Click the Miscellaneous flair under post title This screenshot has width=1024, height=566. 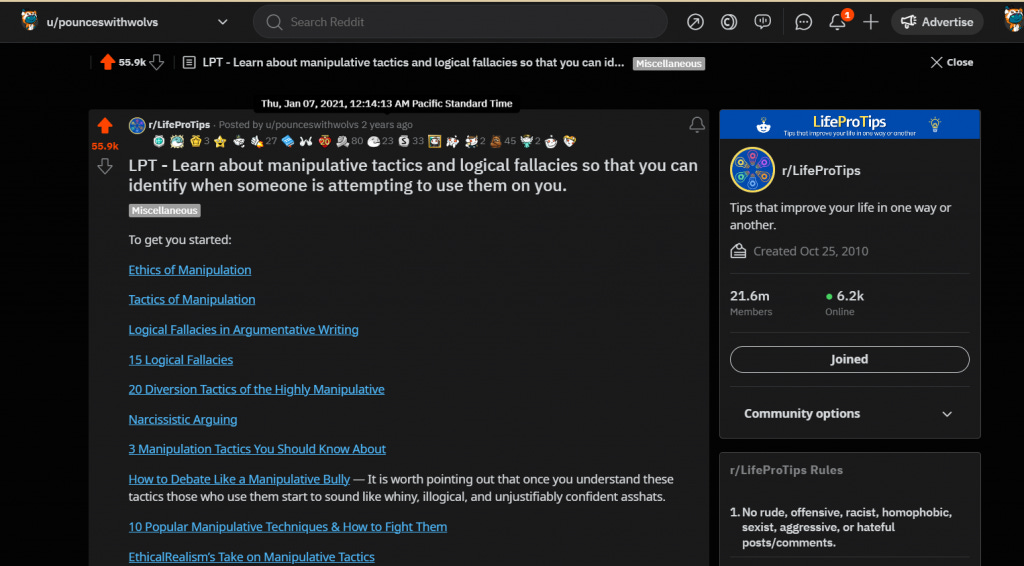(x=165, y=210)
